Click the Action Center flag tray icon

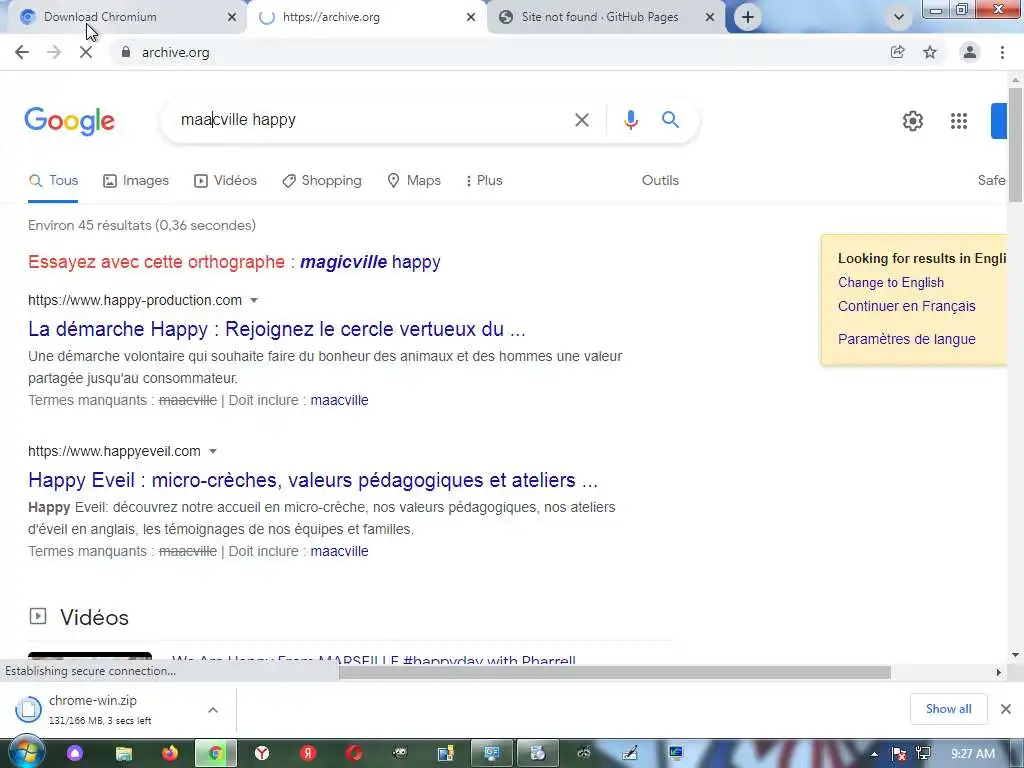pos(899,754)
